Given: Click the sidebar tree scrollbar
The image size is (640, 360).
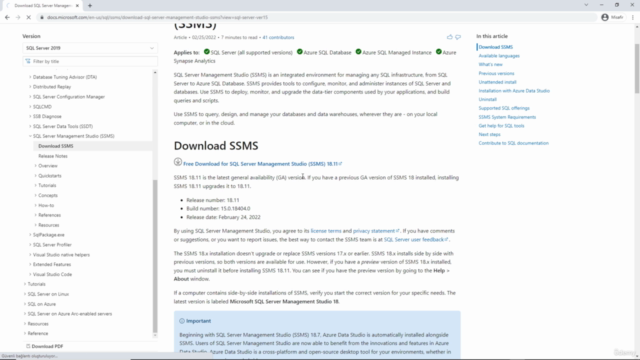Looking at the screenshot, I should pos(155,256).
